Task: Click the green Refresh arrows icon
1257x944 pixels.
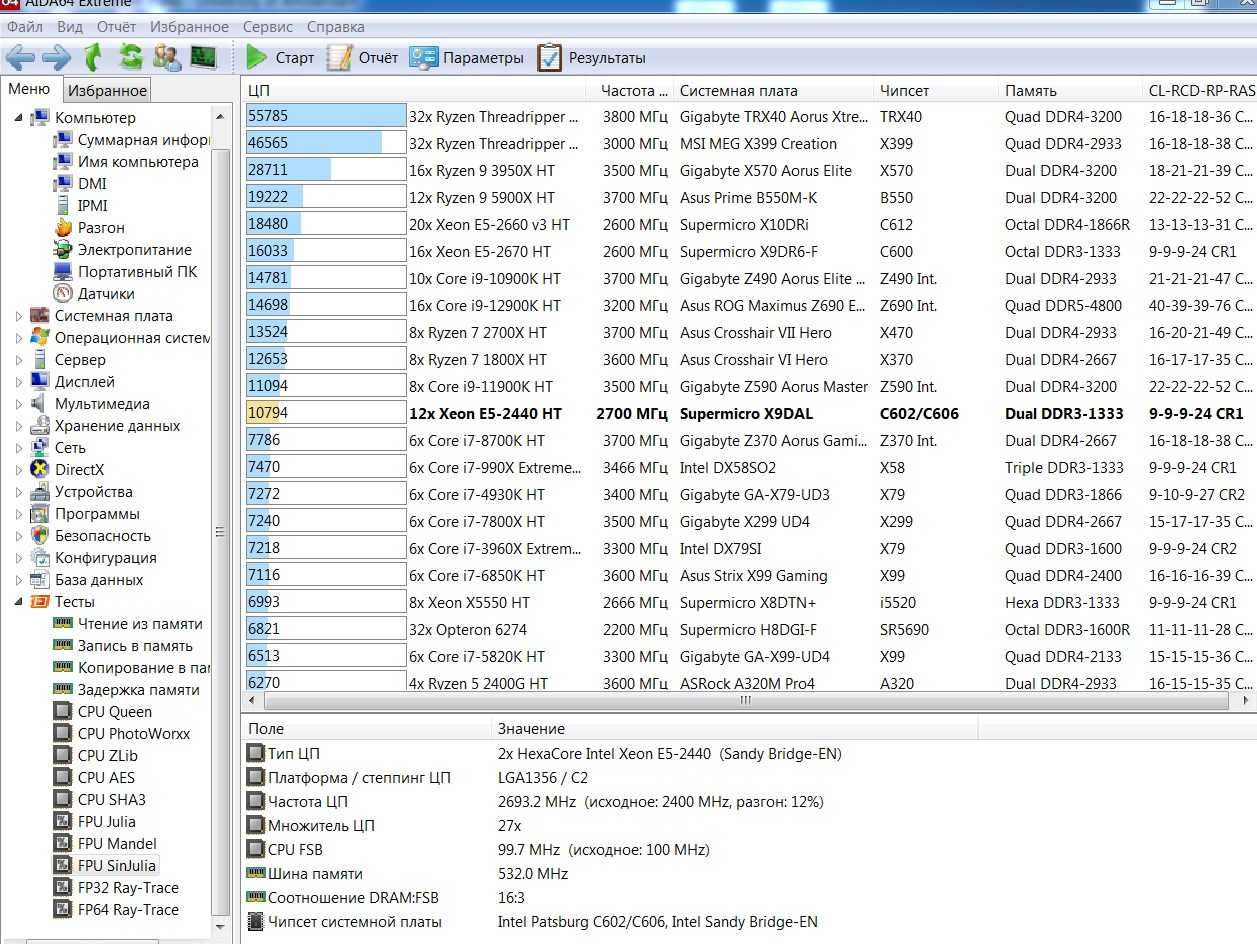Action: coord(130,57)
